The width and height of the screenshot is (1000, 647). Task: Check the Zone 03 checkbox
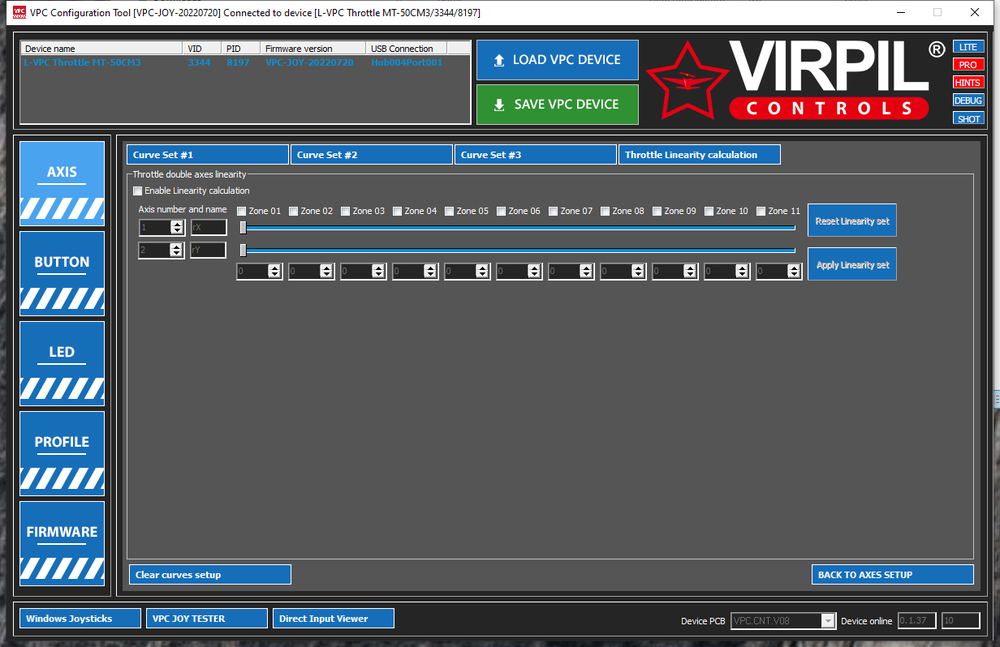click(x=345, y=211)
